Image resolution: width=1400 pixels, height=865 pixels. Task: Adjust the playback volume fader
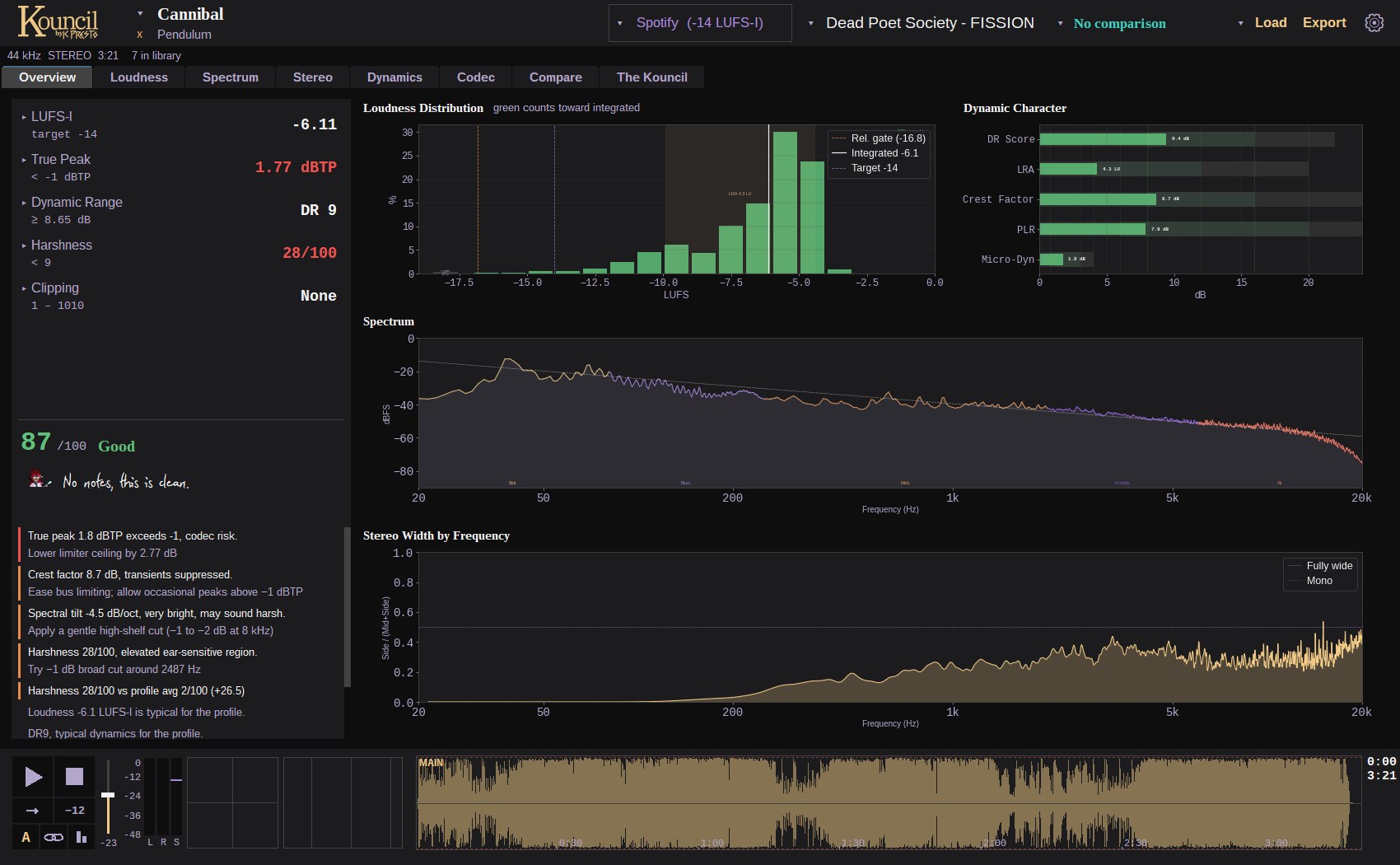coord(108,795)
